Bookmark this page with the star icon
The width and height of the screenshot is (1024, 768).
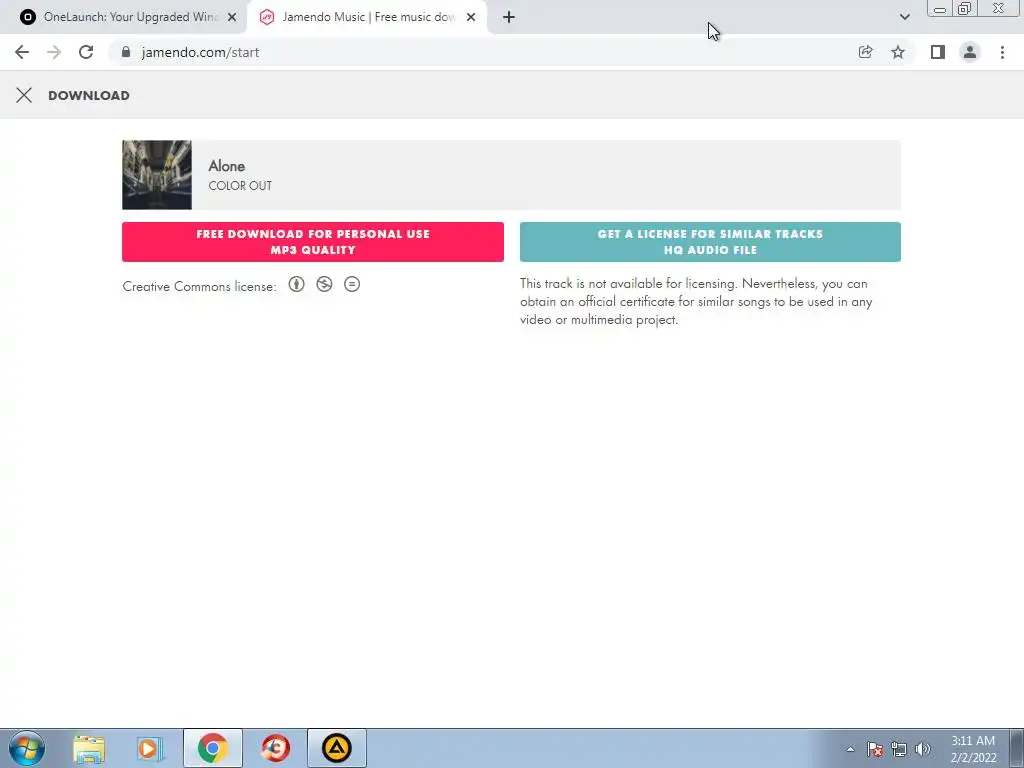(898, 52)
